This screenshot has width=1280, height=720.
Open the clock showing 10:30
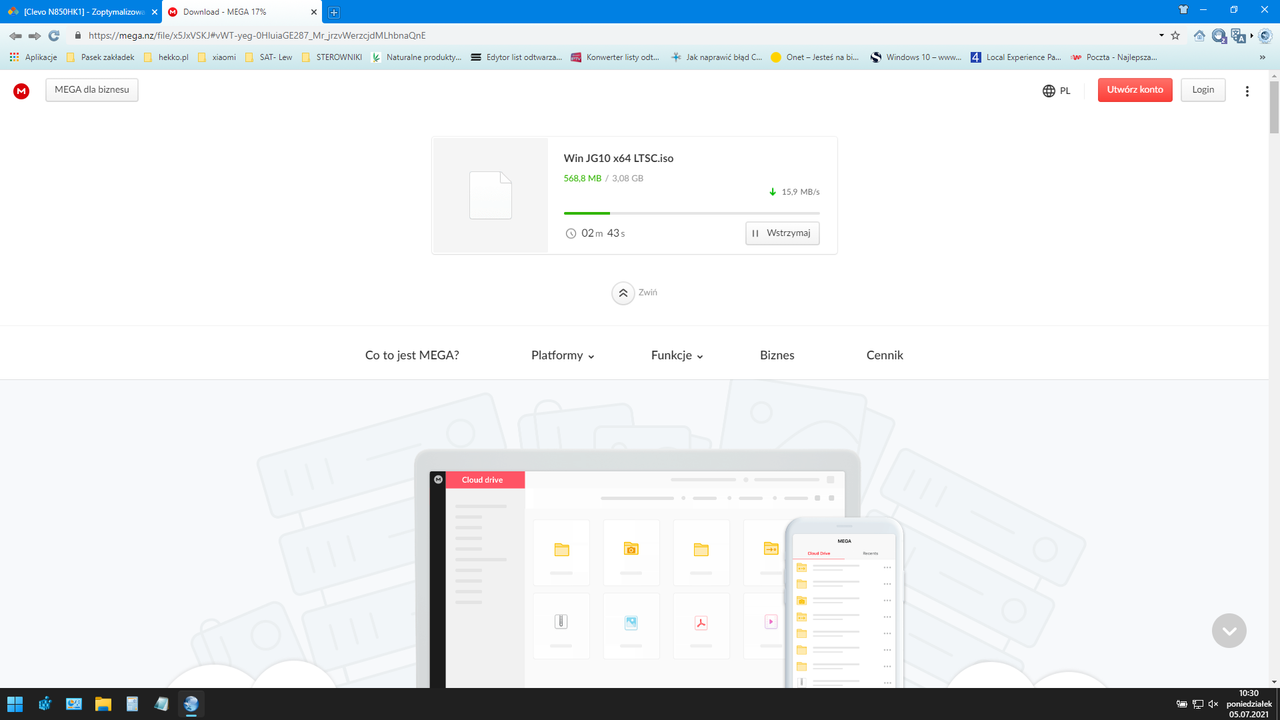tap(1250, 704)
